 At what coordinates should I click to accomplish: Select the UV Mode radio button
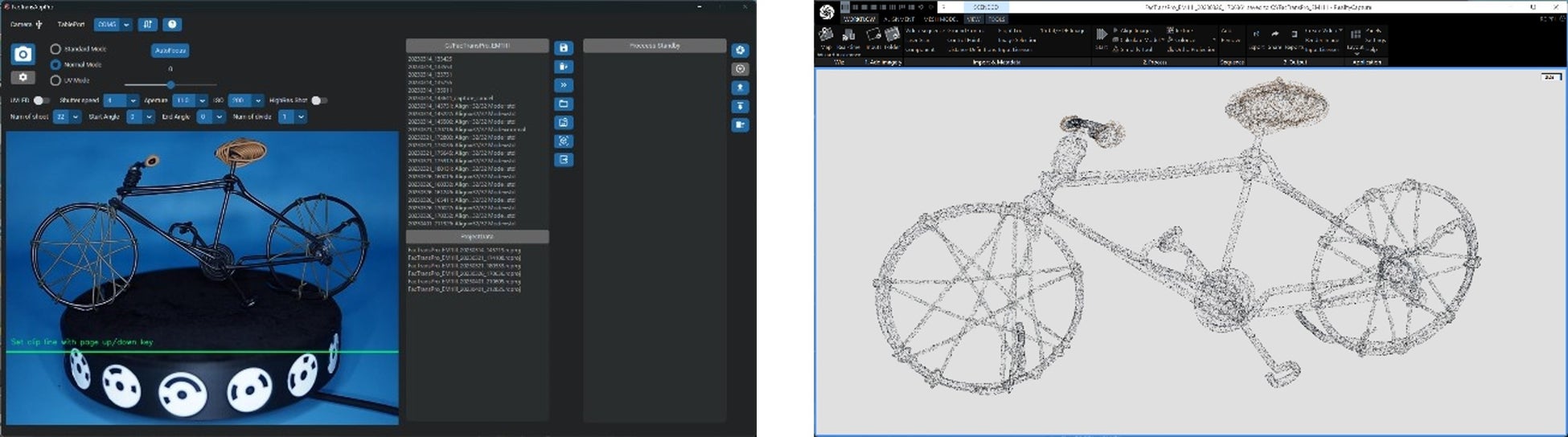tap(55, 80)
